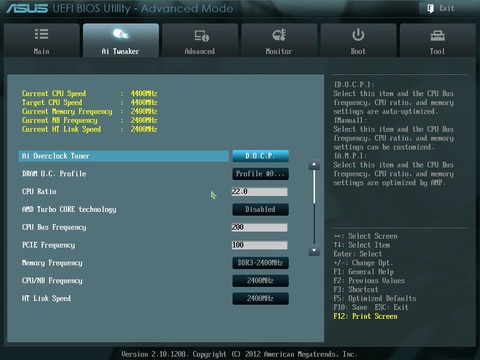Click the scroll down arrow
480x360 pixels.
pos(314,250)
